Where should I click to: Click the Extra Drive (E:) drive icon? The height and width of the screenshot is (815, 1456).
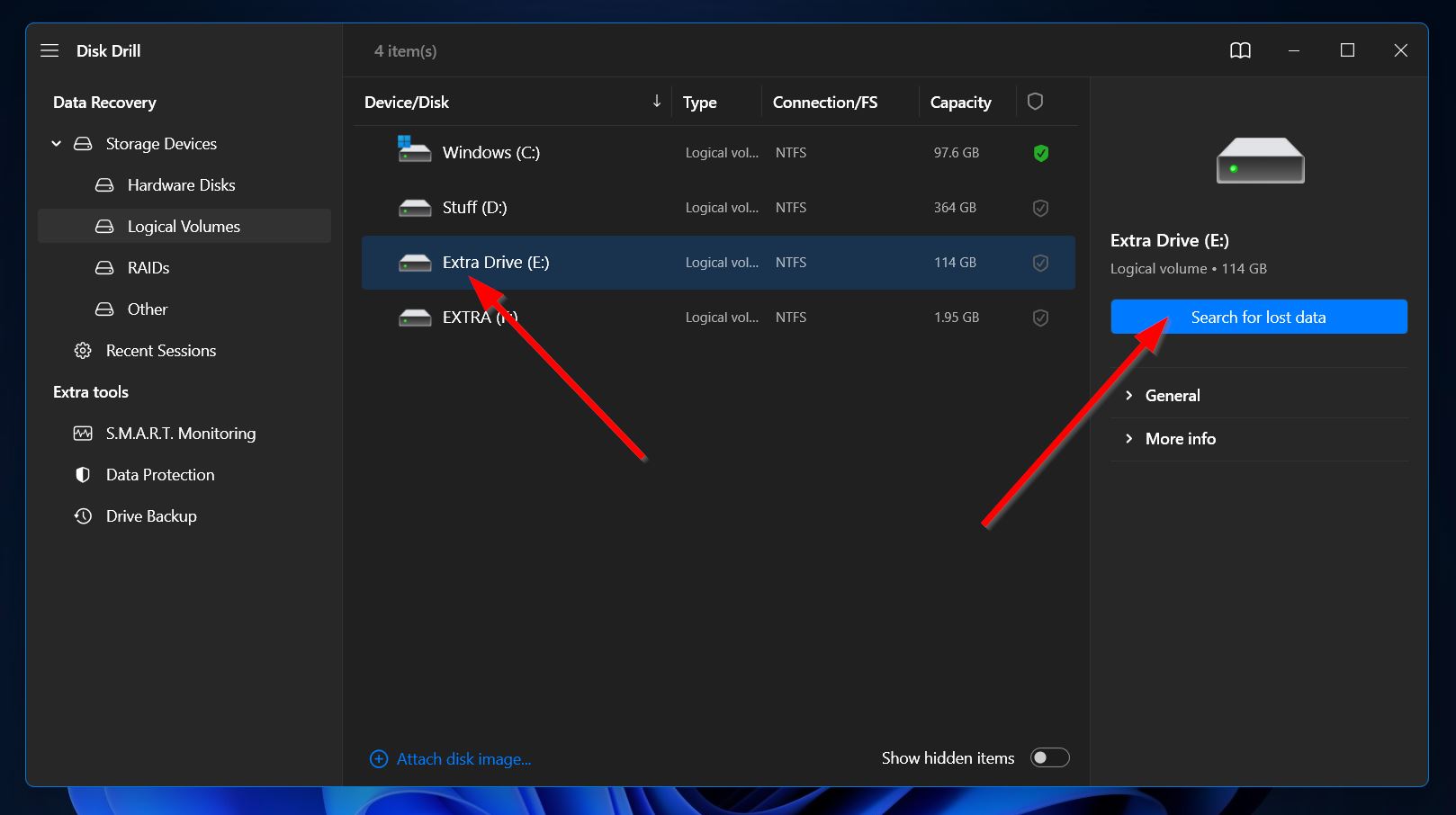[415, 263]
